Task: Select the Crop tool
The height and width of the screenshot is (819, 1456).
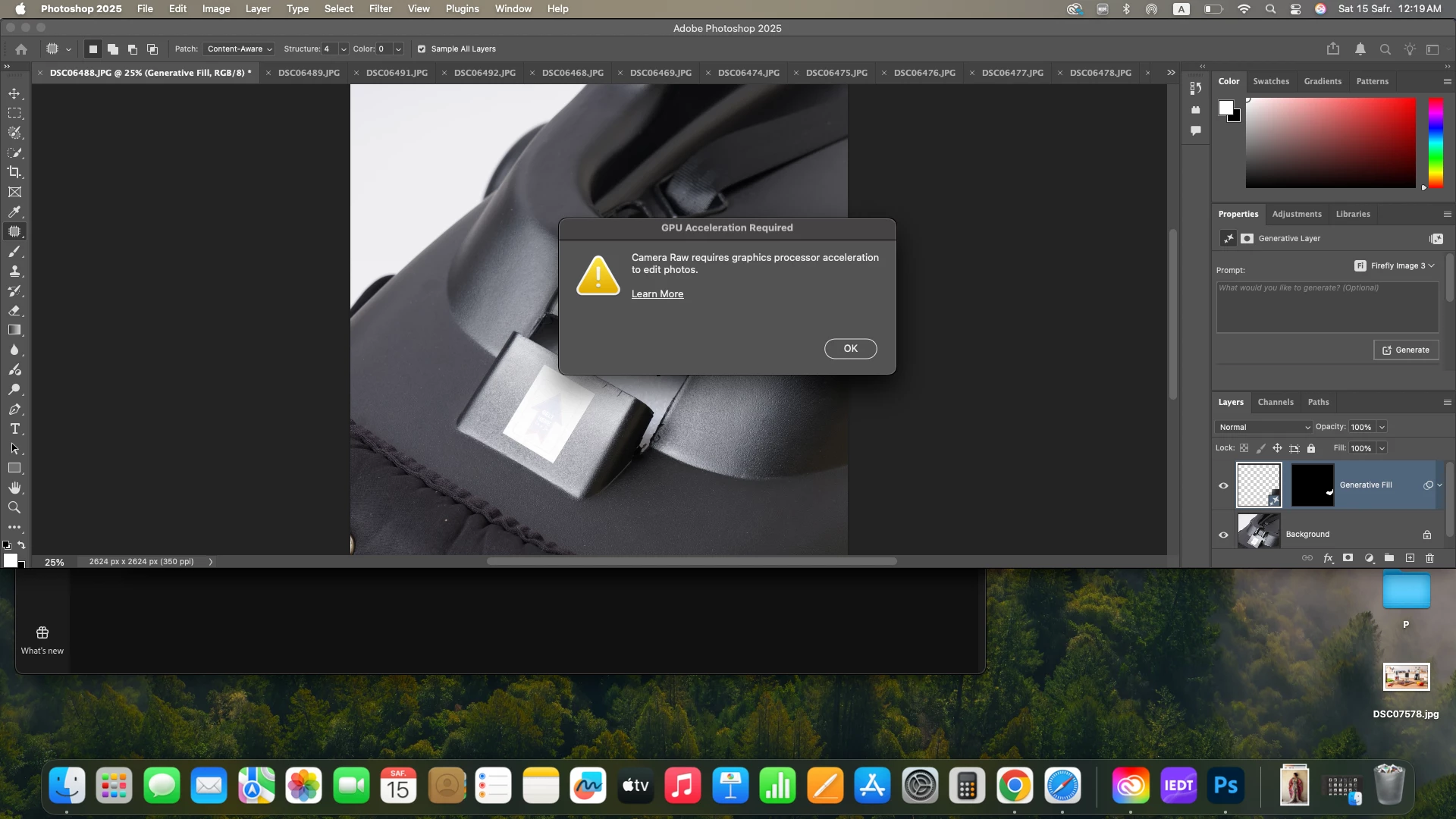Action: coord(14,172)
